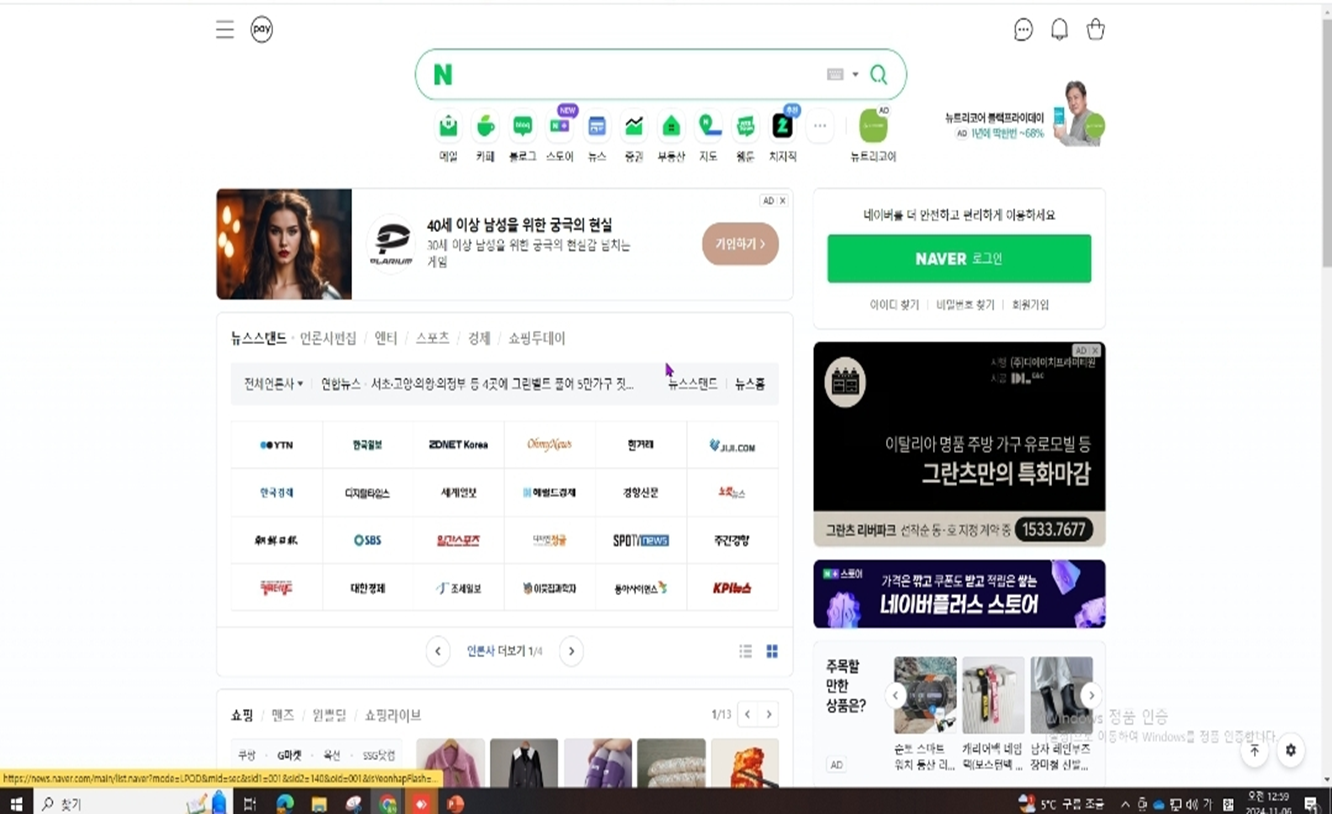Open the 뉴트리코어 ad shortcut icon
Viewport: 1332px width, 814px height.
pyautogui.click(x=873, y=126)
